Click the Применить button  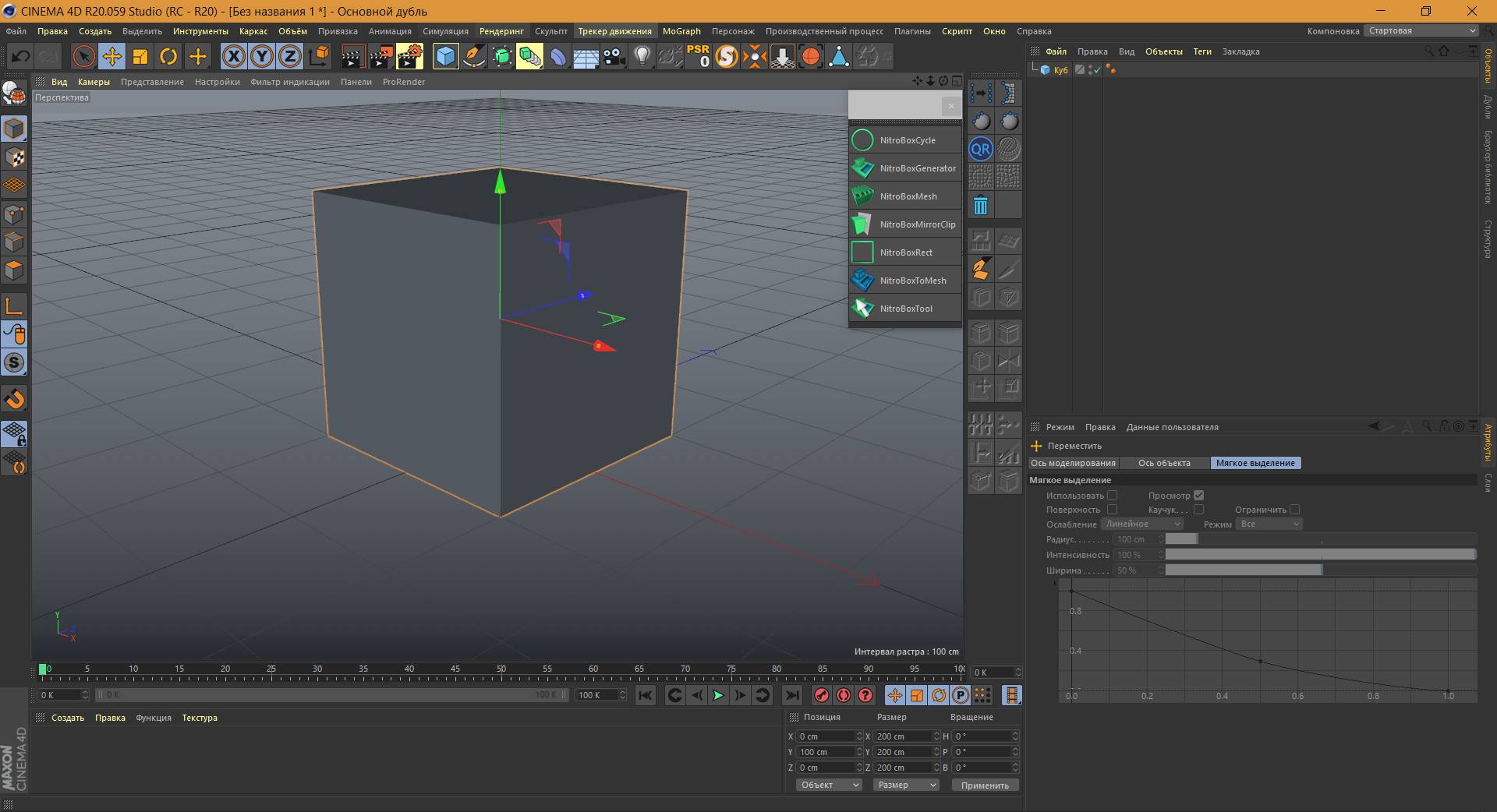coord(985,786)
